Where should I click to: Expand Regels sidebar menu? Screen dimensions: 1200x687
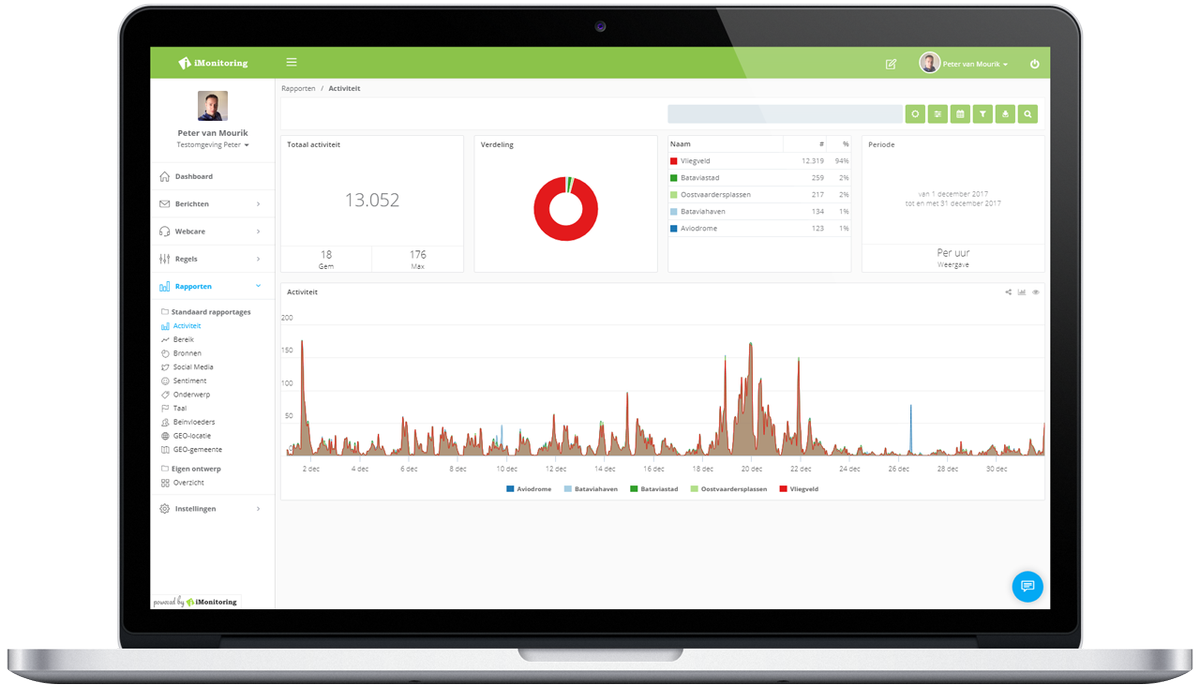pyautogui.click(x=212, y=259)
